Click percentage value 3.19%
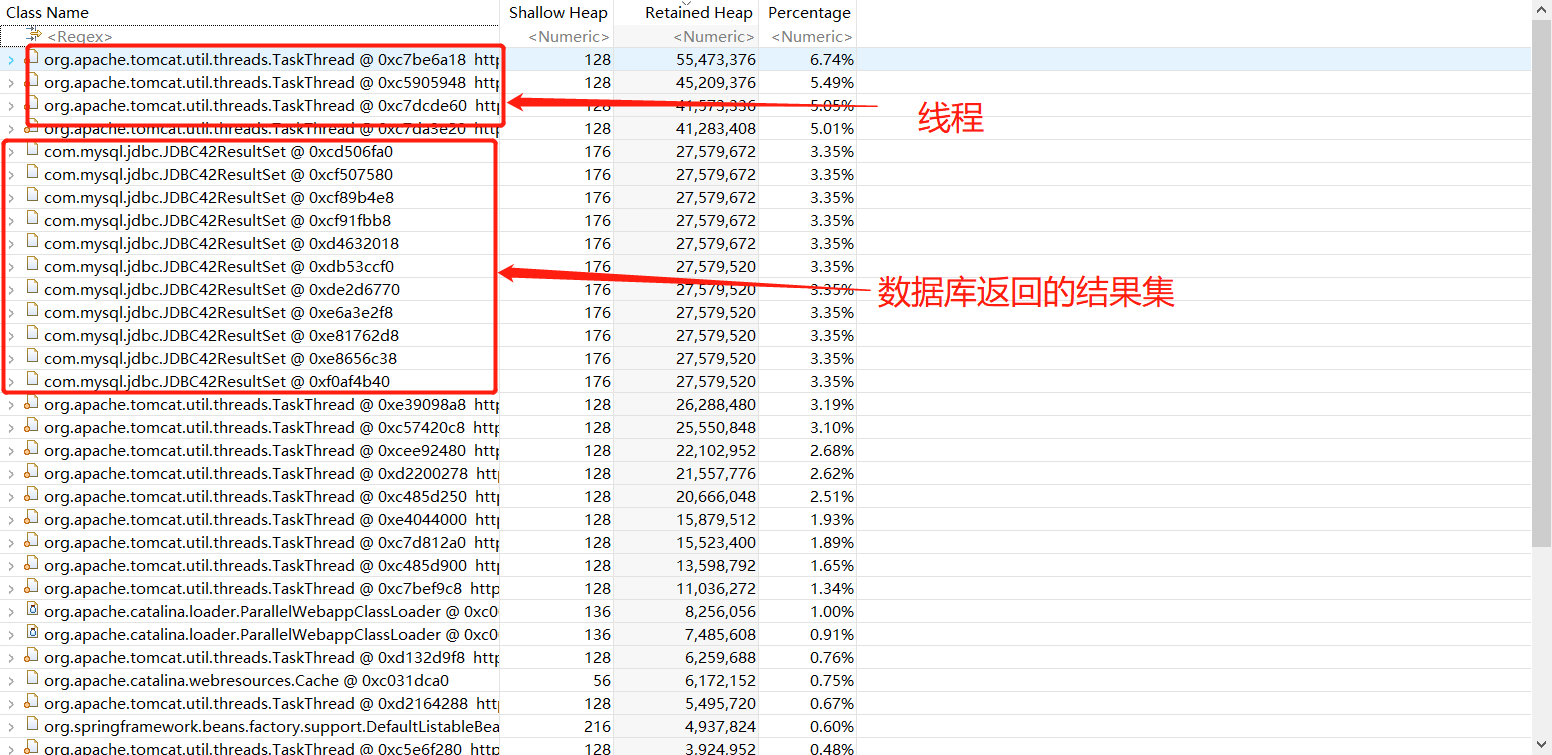 click(832, 404)
